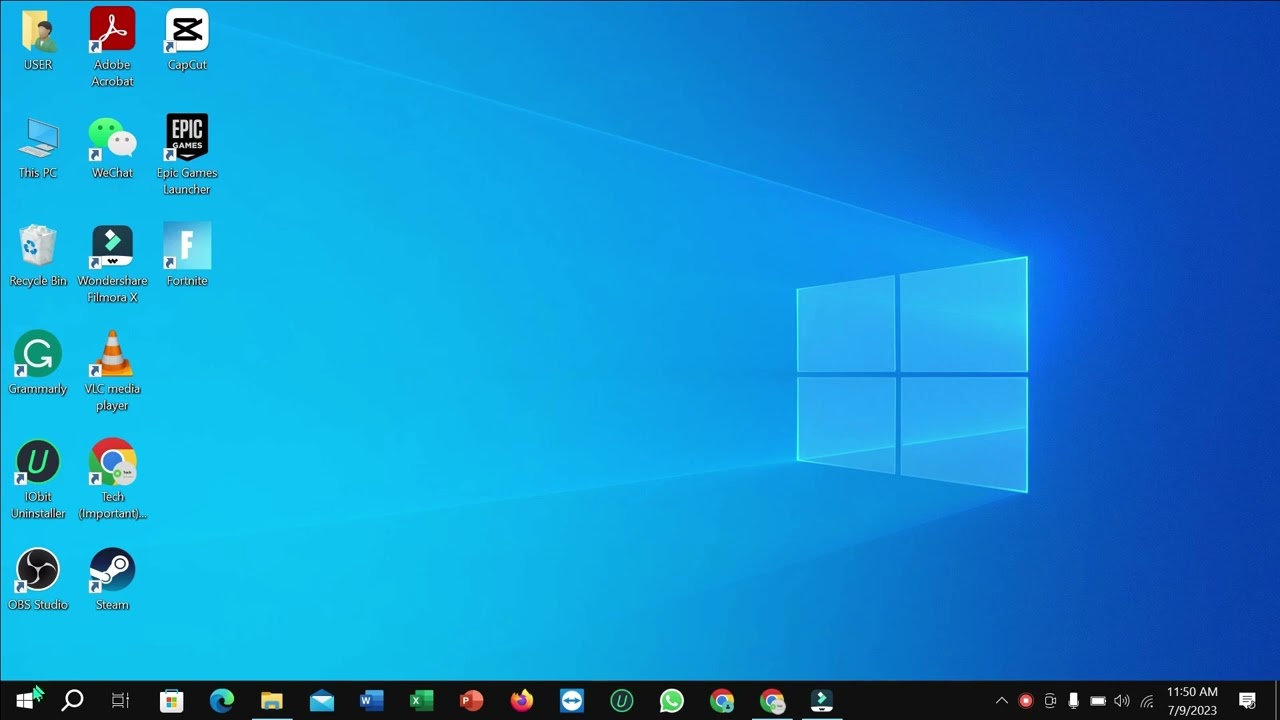Open File Explorer from the taskbar

(272, 701)
